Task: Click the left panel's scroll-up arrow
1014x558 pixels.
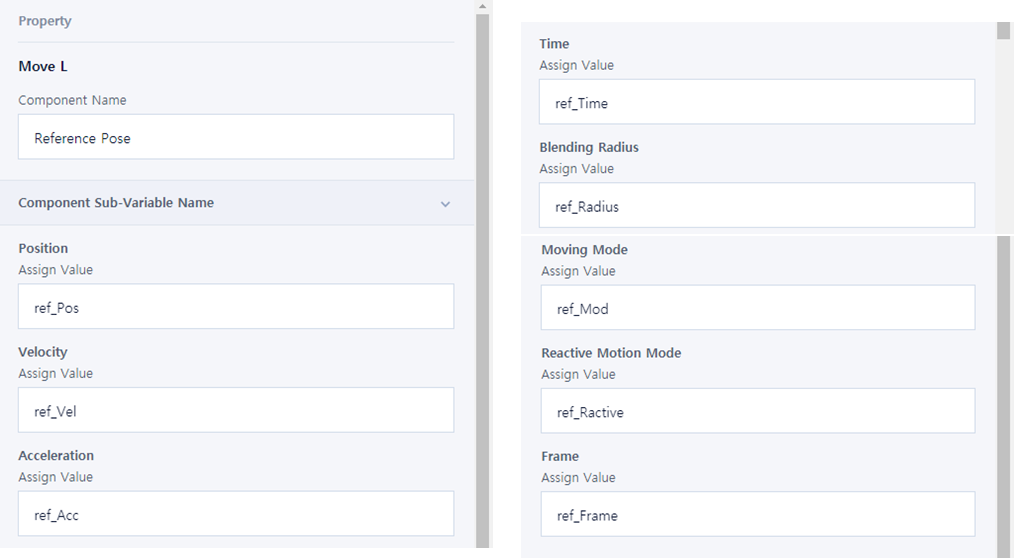Action: [482, 6]
